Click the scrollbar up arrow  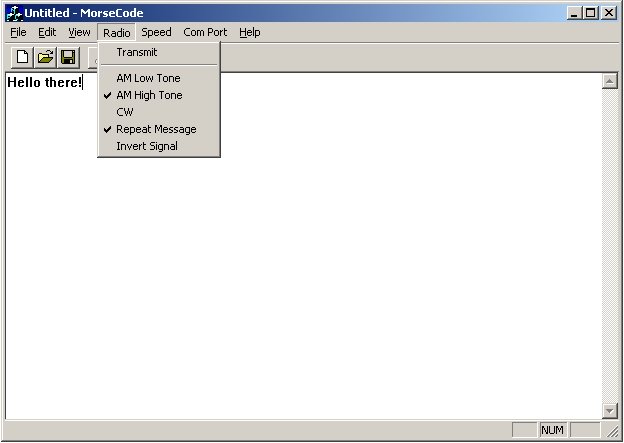(609, 81)
